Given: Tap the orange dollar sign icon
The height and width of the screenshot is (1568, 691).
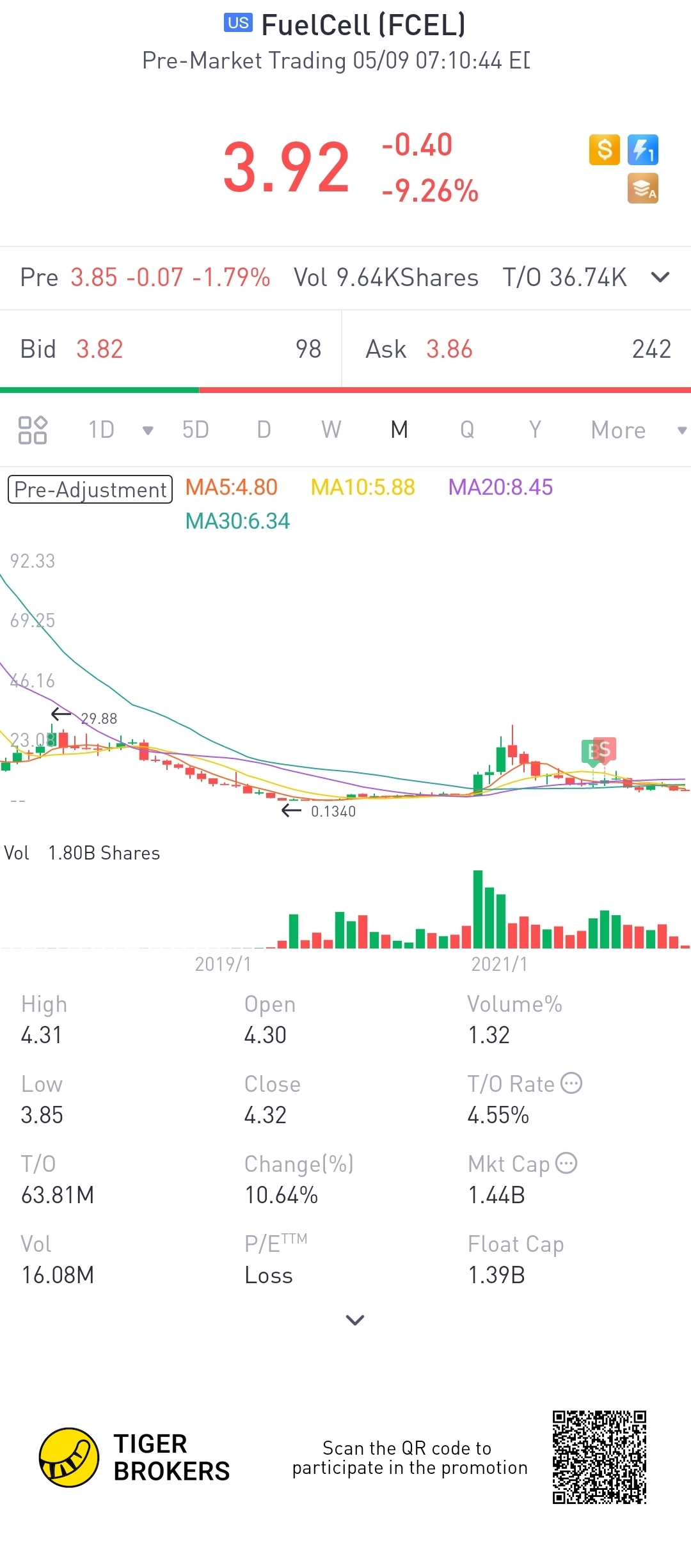Looking at the screenshot, I should pyautogui.click(x=604, y=150).
